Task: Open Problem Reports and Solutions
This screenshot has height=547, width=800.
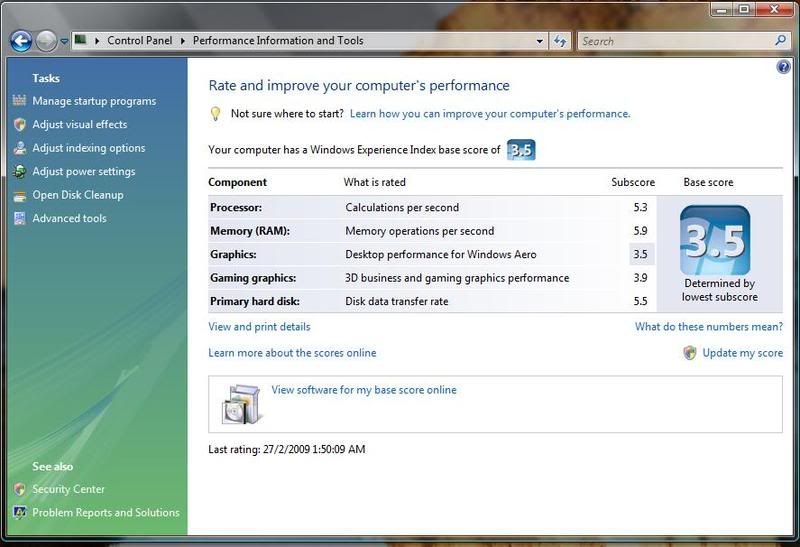Action: 105,513
